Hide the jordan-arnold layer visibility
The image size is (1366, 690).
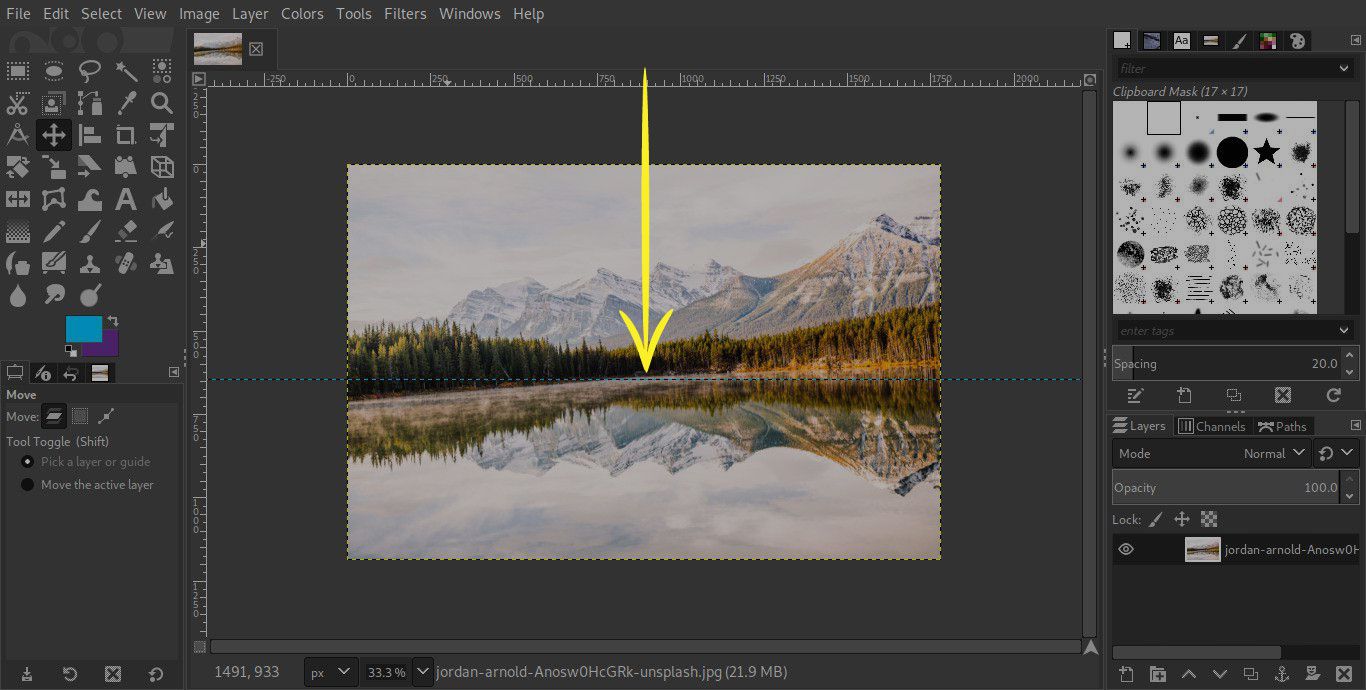(1126, 548)
